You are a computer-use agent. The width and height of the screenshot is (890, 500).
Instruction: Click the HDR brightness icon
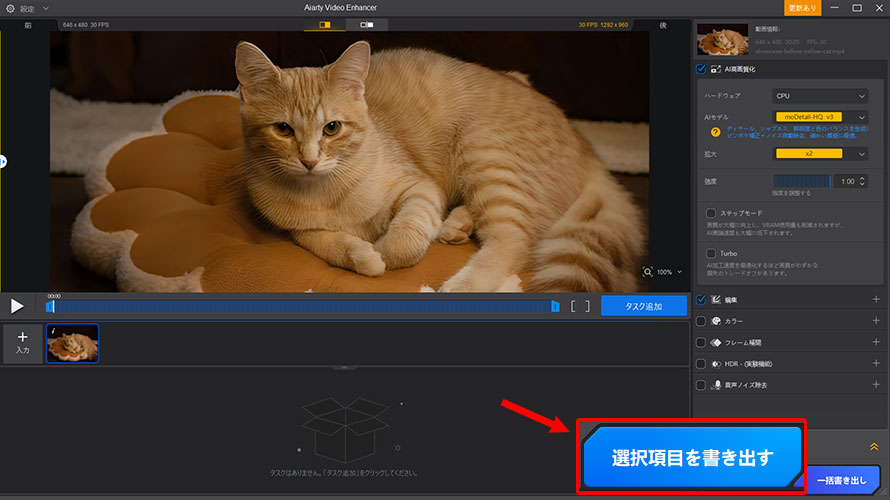click(x=716, y=364)
